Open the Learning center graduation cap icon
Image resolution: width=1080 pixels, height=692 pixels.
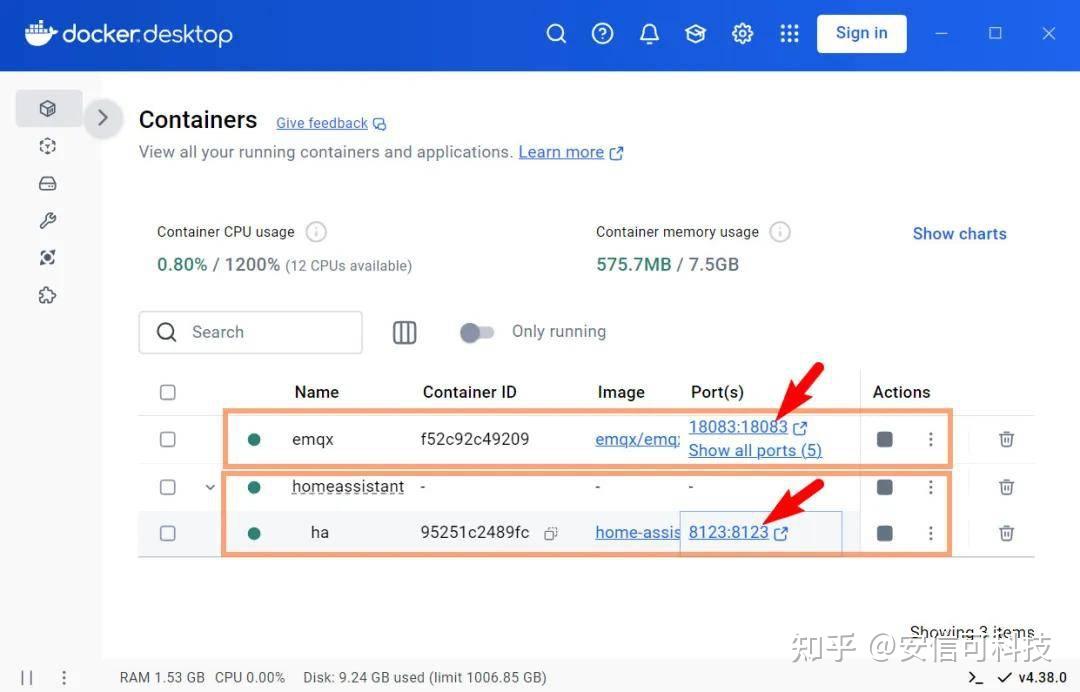pos(696,33)
